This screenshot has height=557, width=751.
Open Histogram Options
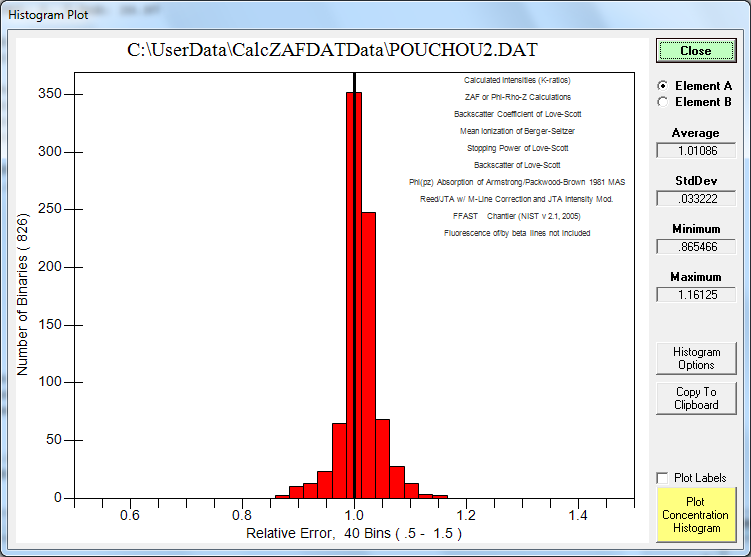pos(696,358)
